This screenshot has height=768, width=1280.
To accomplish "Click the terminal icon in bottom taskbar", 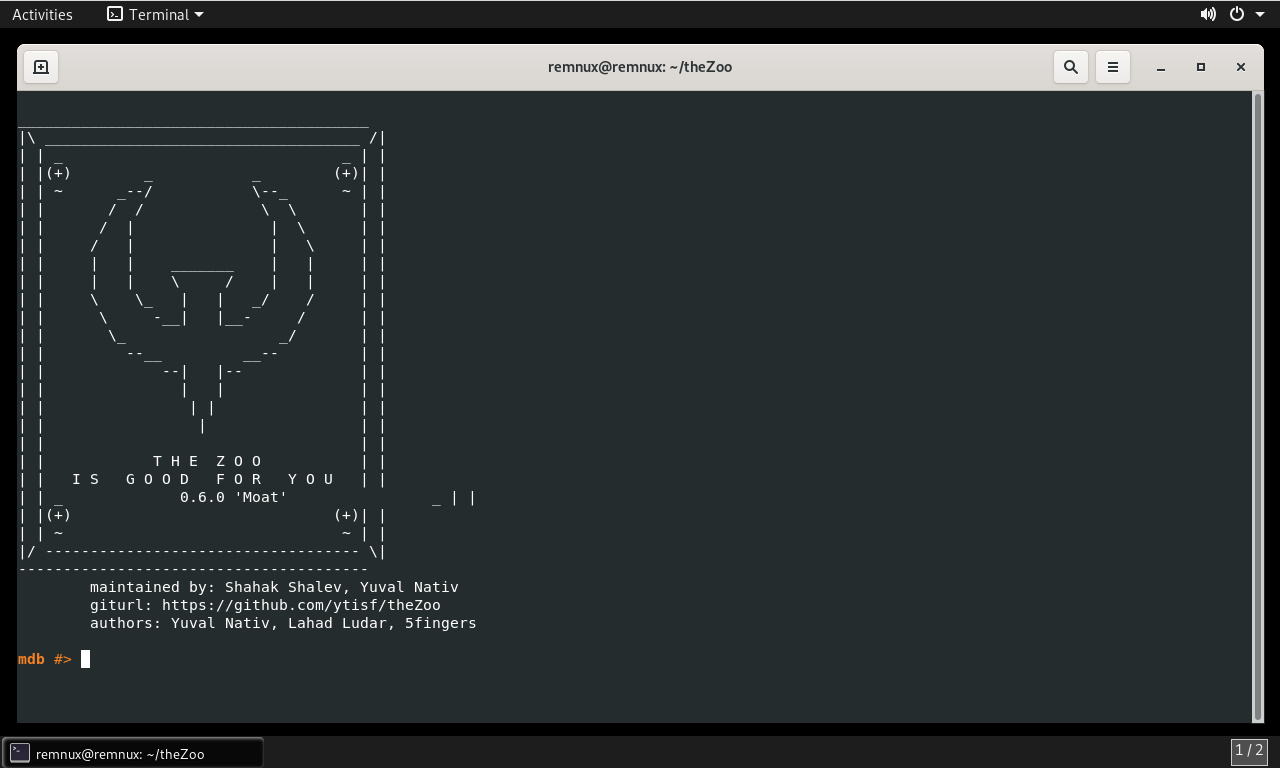I will point(20,753).
